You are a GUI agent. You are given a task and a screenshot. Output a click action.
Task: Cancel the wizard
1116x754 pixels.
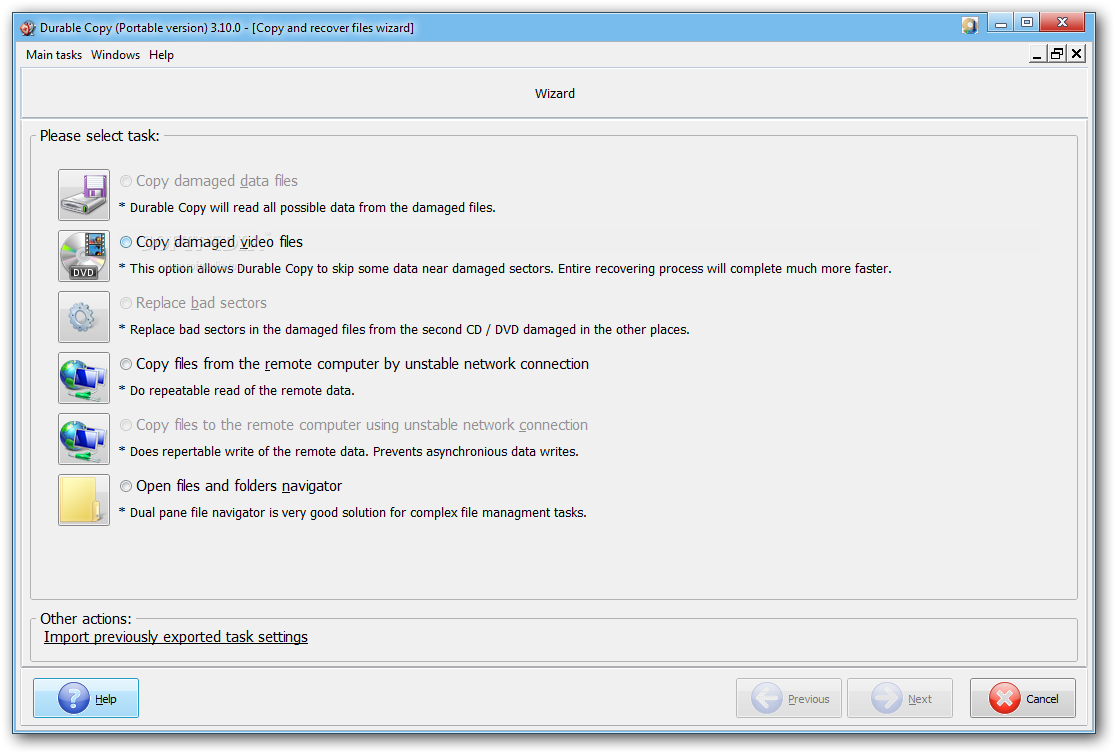click(x=1023, y=698)
